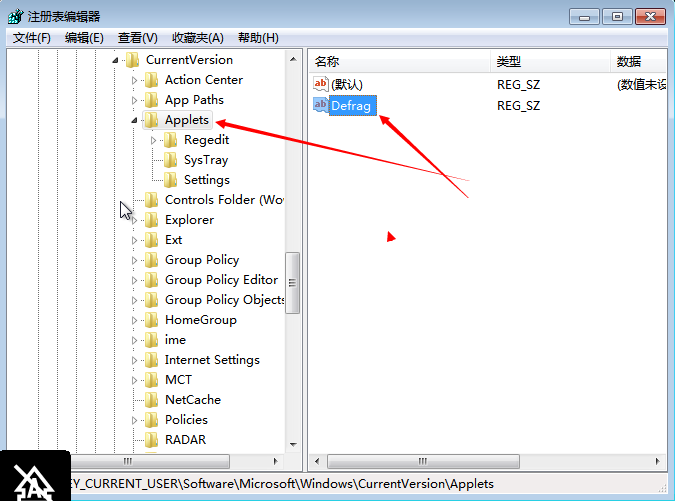Click the SysTray folder icon

[170, 160]
